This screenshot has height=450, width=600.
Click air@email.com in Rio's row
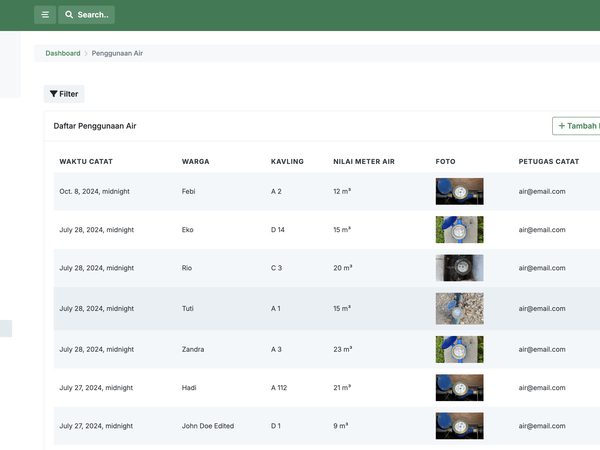tap(542, 268)
